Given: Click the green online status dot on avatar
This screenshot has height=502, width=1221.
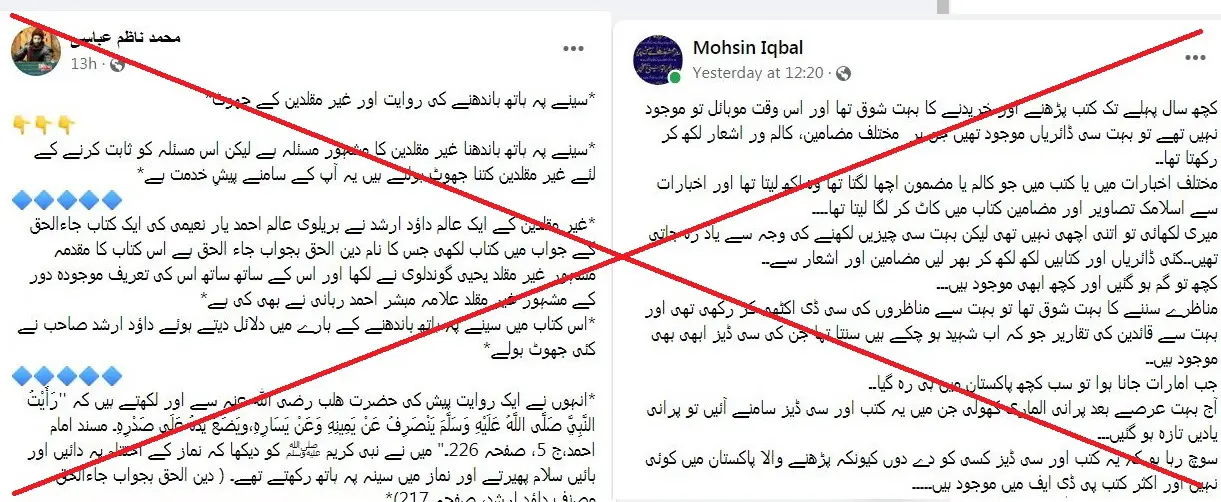Looking at the screenshot, I should [x=675, y=78].
